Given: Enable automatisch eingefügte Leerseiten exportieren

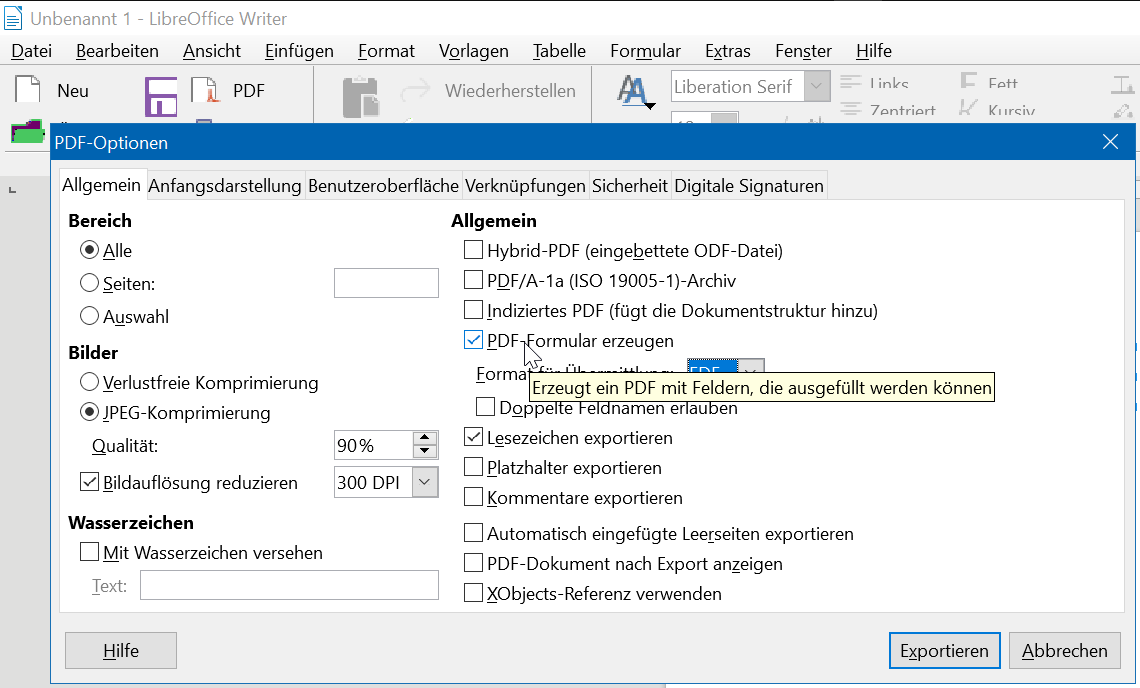Looking at the screenshot, I should click(x=473, y=533).
